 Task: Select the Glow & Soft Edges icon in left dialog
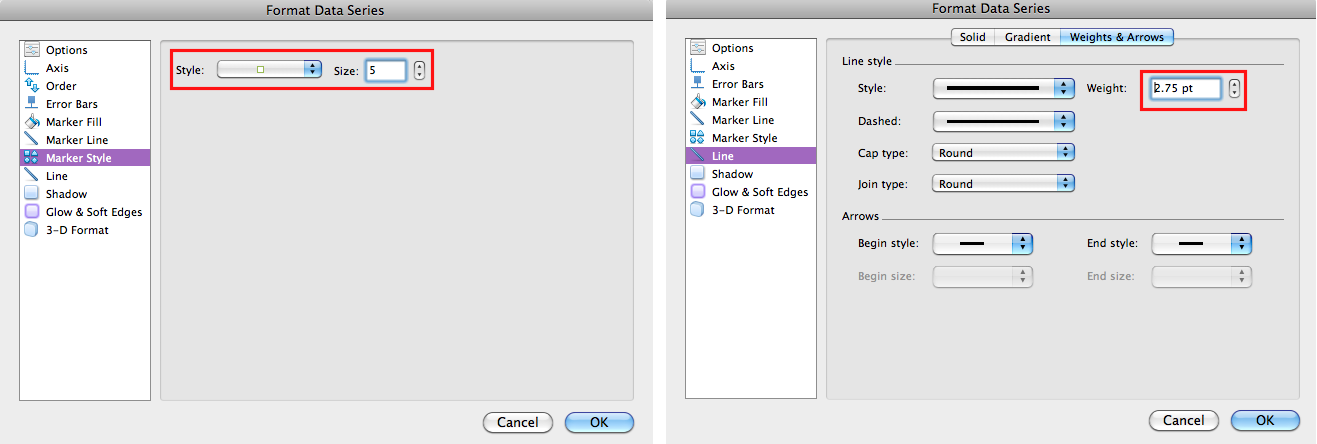coord(31,212)
